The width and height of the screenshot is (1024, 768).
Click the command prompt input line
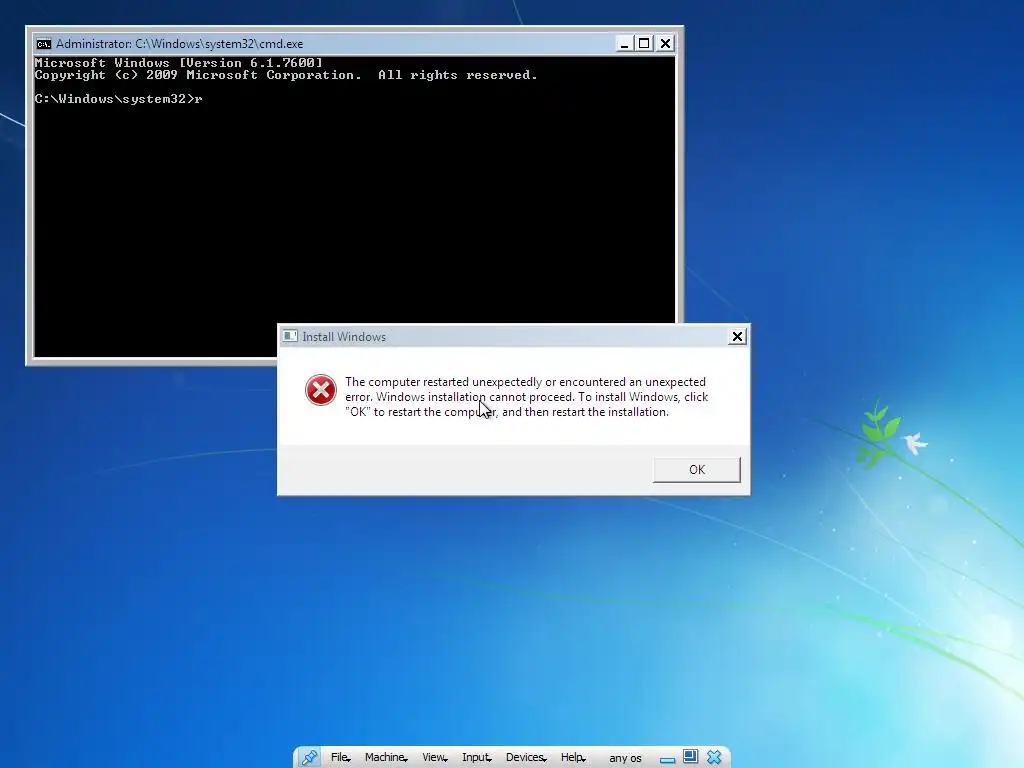tap(118, 99)
